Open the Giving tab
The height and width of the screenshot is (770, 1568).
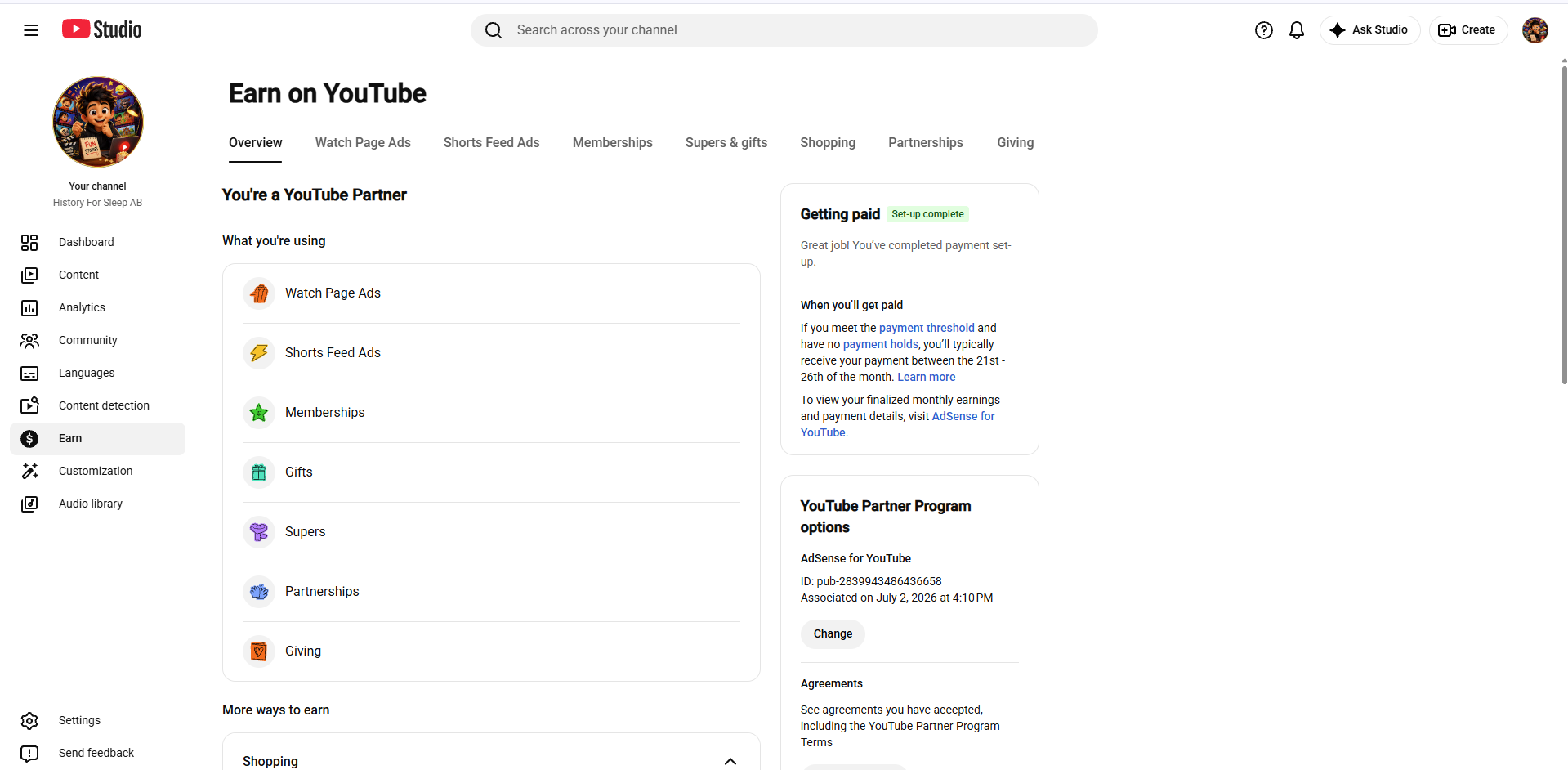(x=1016, y=142)
